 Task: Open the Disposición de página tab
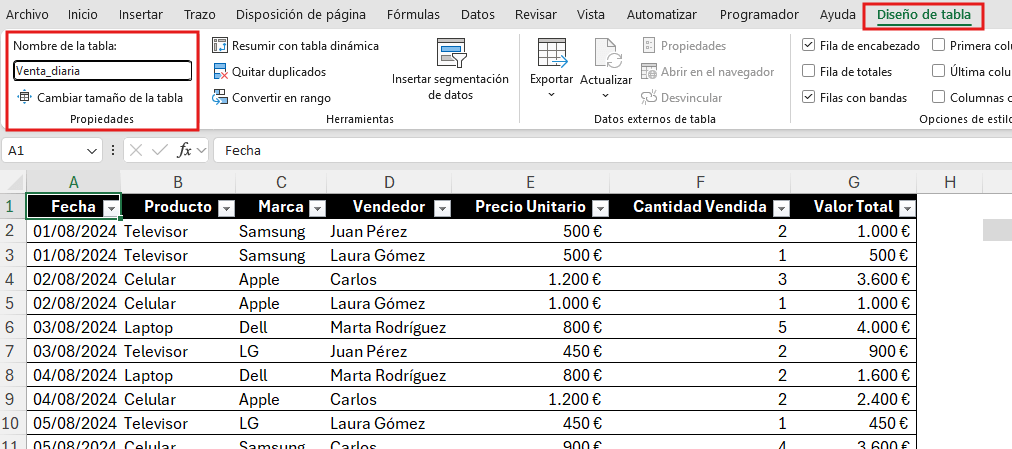[301, 14]
